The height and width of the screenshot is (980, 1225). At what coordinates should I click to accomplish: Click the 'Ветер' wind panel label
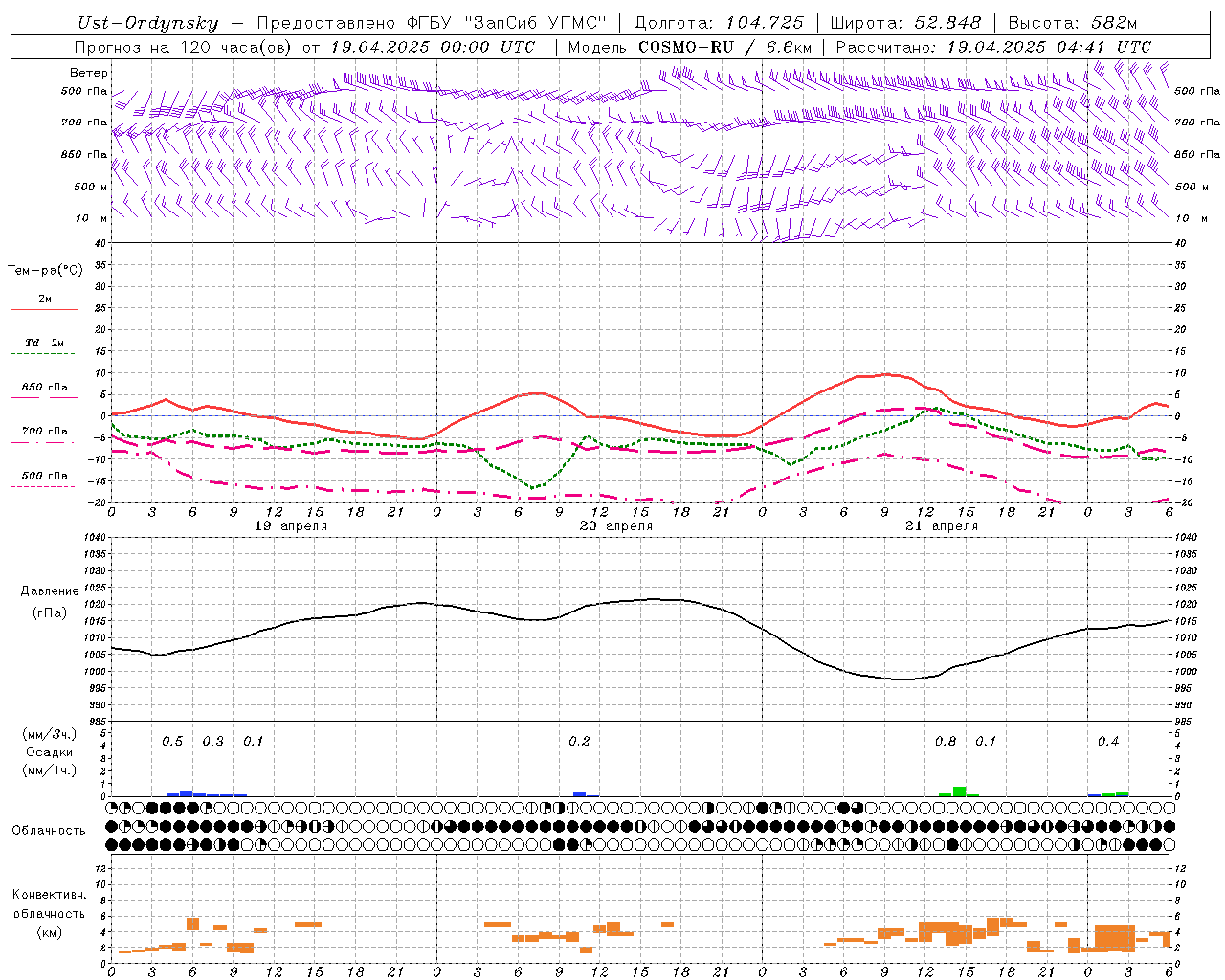click(x=89, y=73)
